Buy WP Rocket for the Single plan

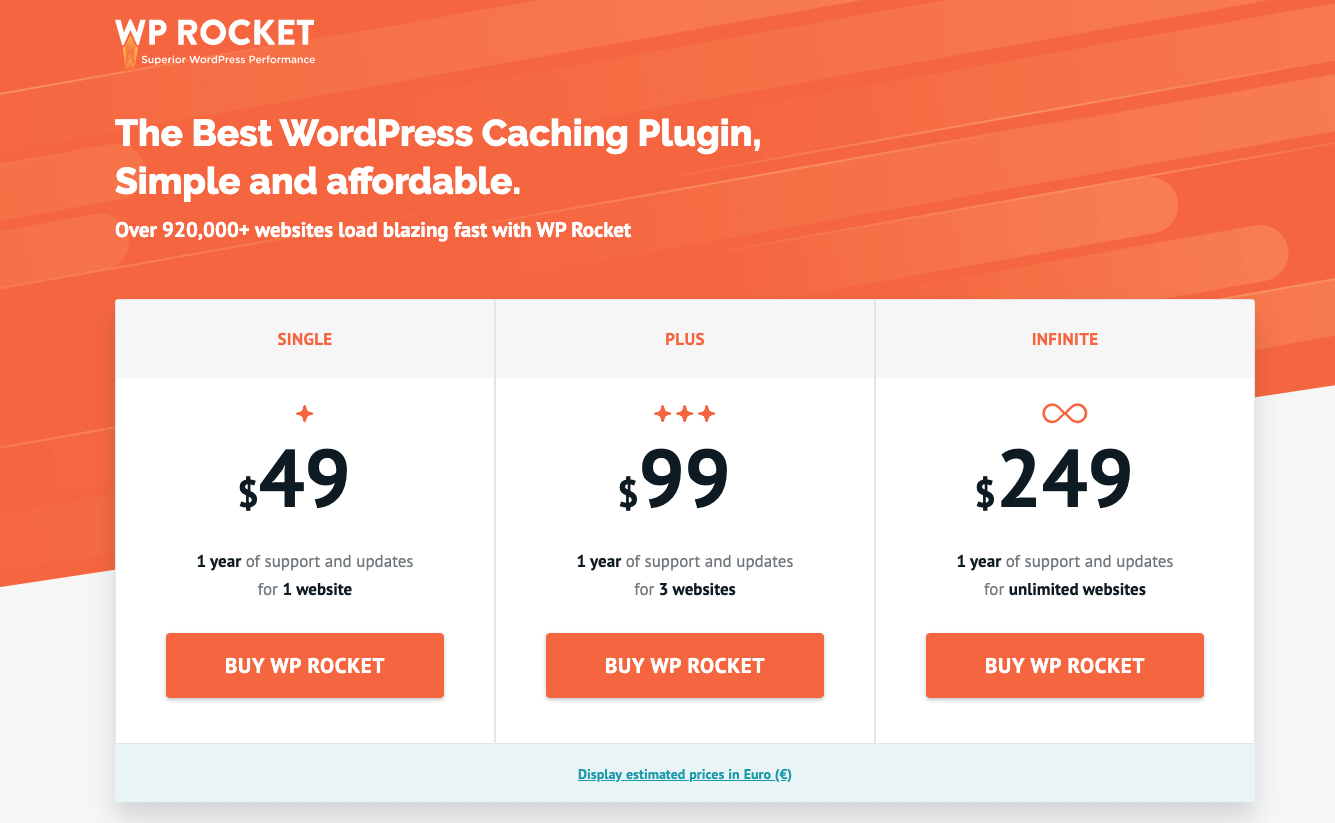[x=304, y=665]
